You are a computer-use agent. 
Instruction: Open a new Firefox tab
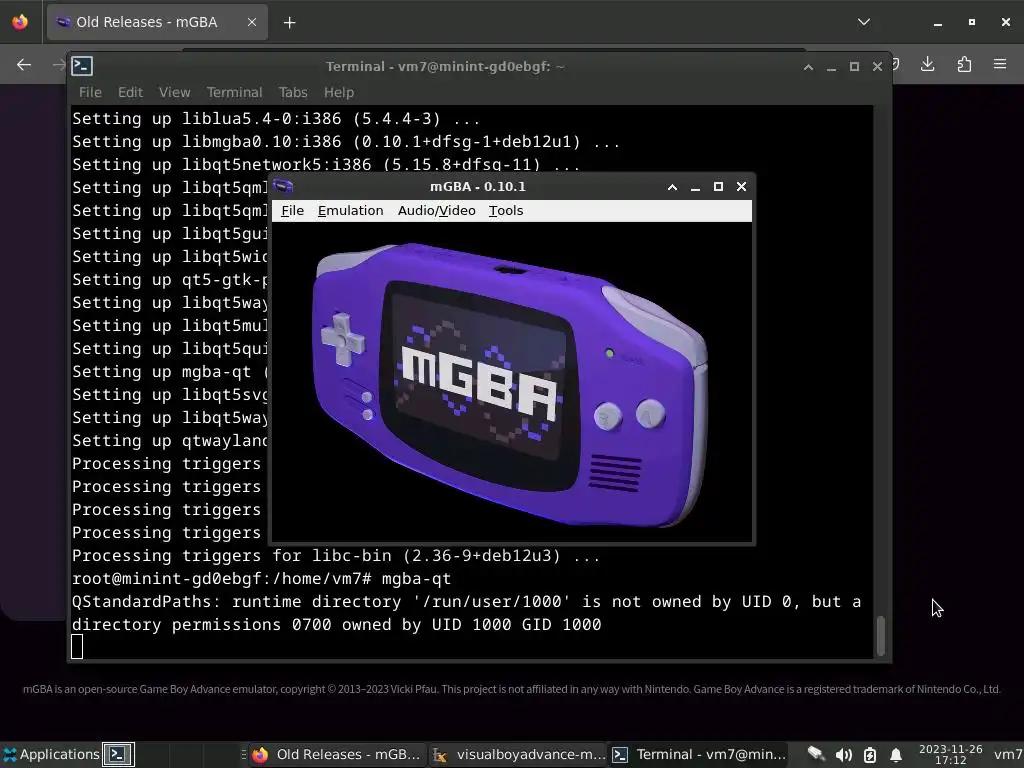click(289, 23)
